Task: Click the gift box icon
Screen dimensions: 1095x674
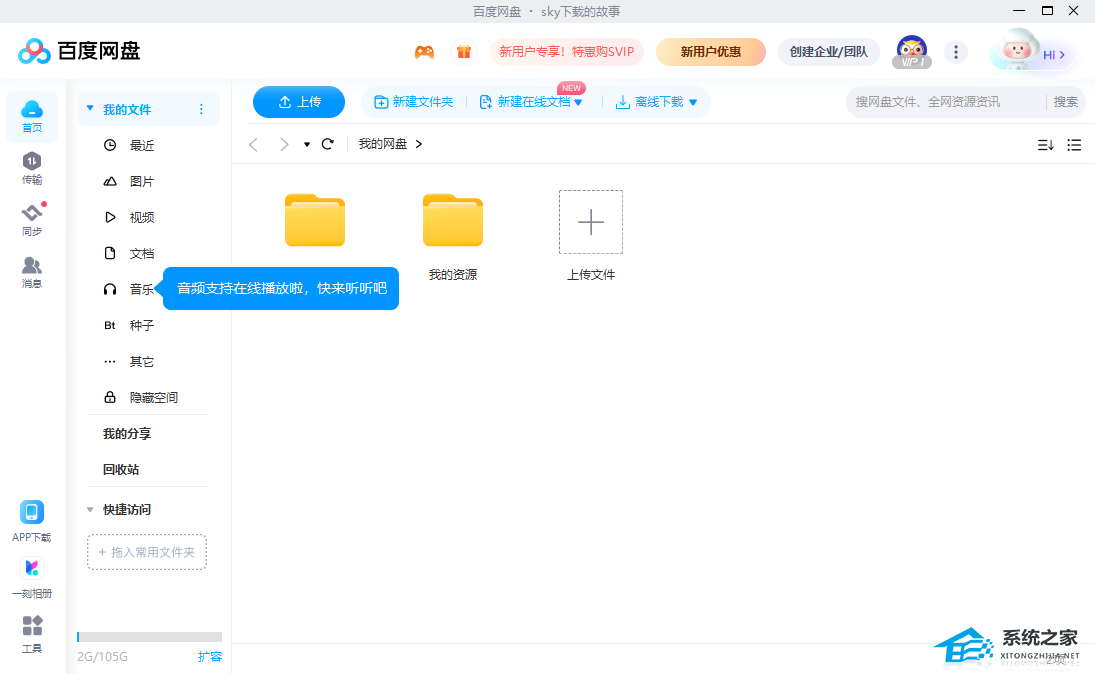Action: [464, 52]
